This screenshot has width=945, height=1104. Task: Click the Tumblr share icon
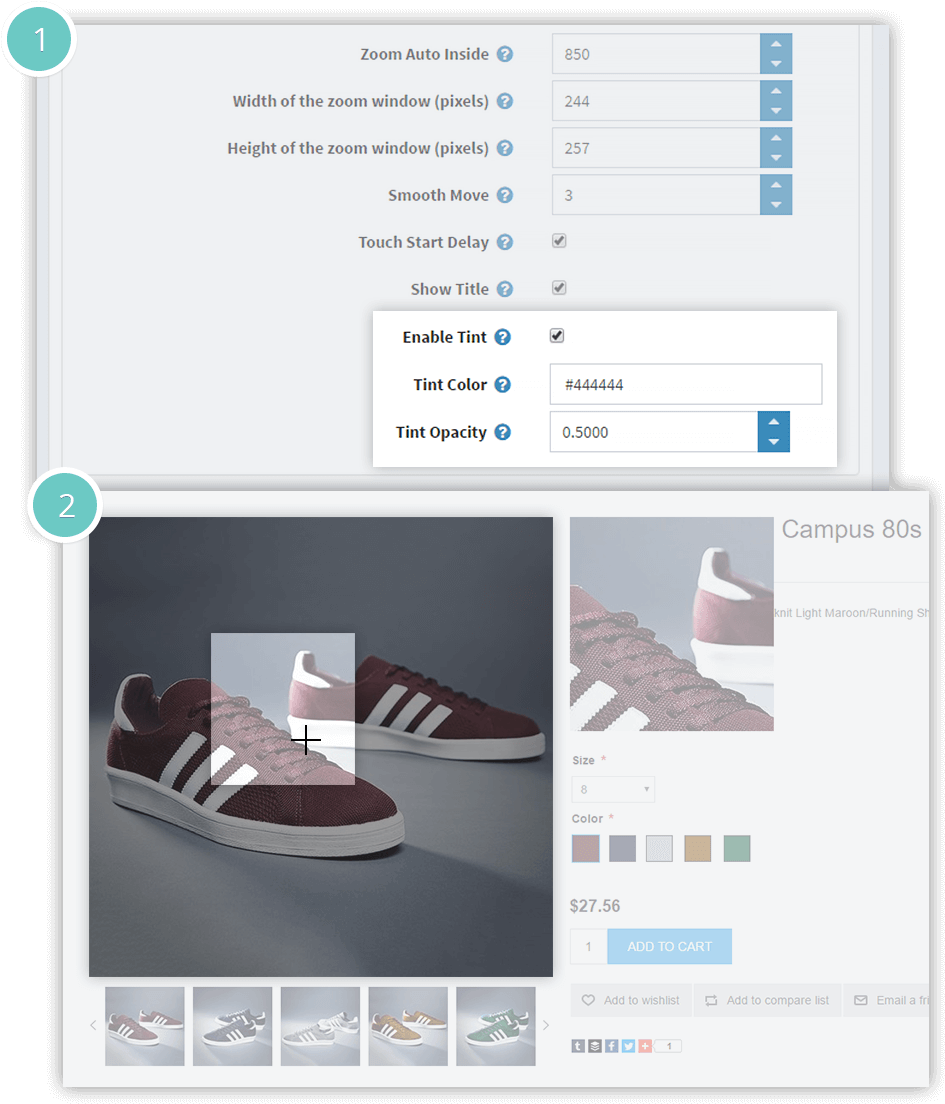click(x=578, y=1046)
